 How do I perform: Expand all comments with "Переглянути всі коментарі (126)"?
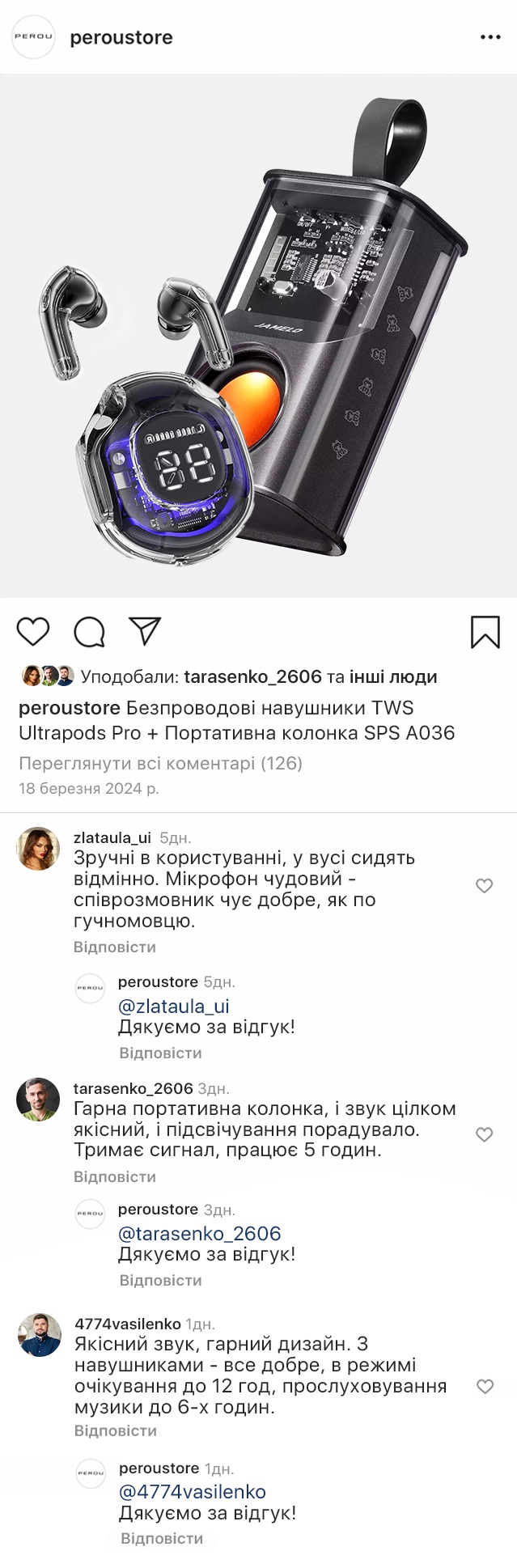point(160,763)
